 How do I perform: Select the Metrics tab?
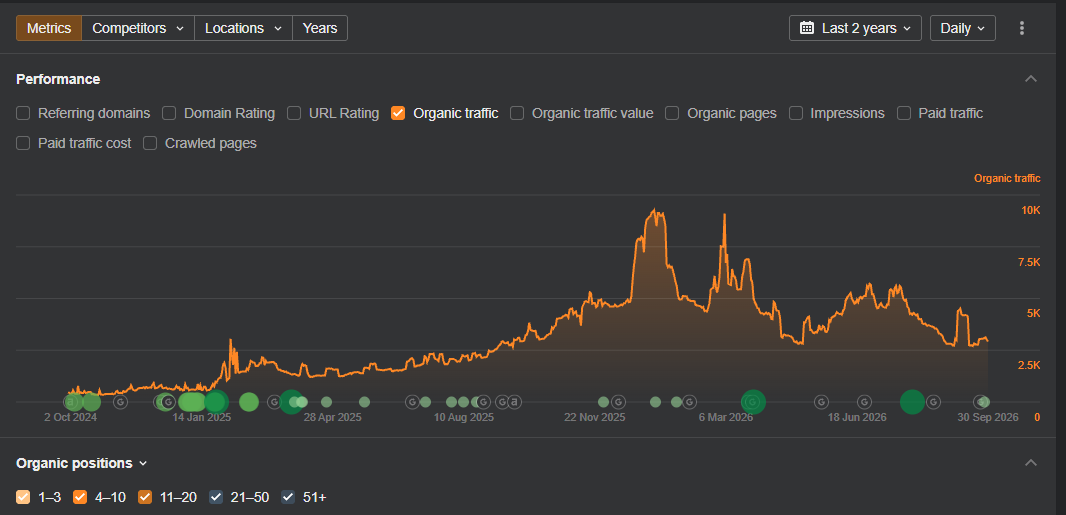[49, 28]
